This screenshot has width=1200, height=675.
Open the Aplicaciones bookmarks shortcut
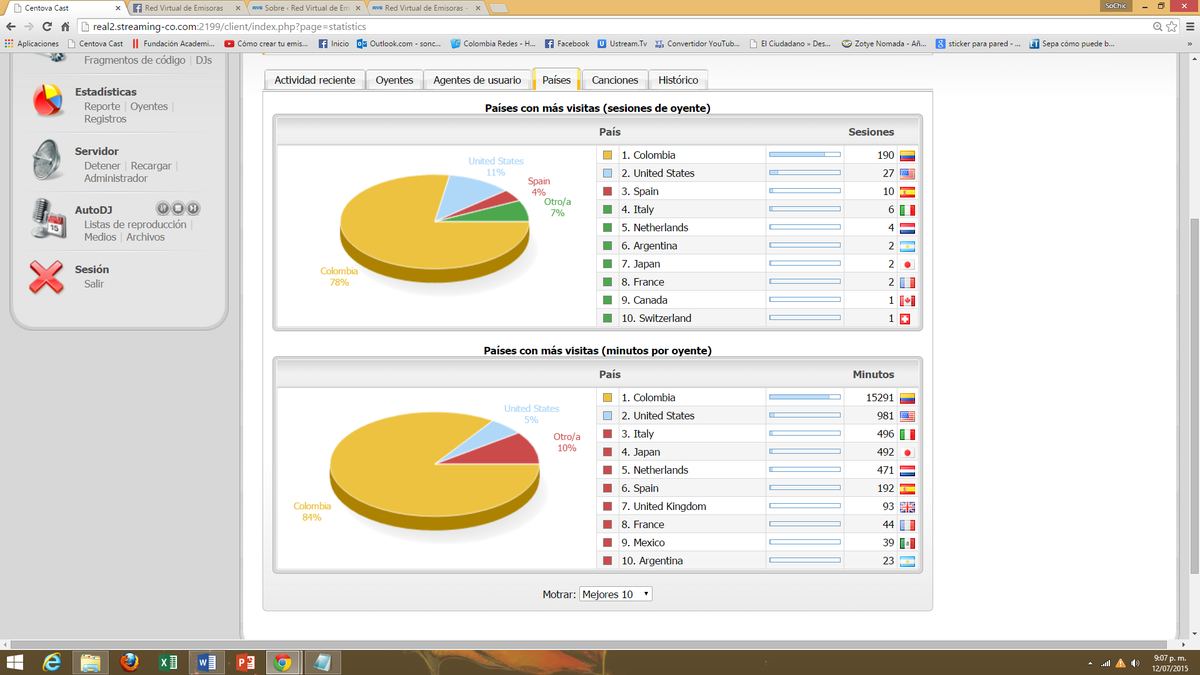coord(32,44)
